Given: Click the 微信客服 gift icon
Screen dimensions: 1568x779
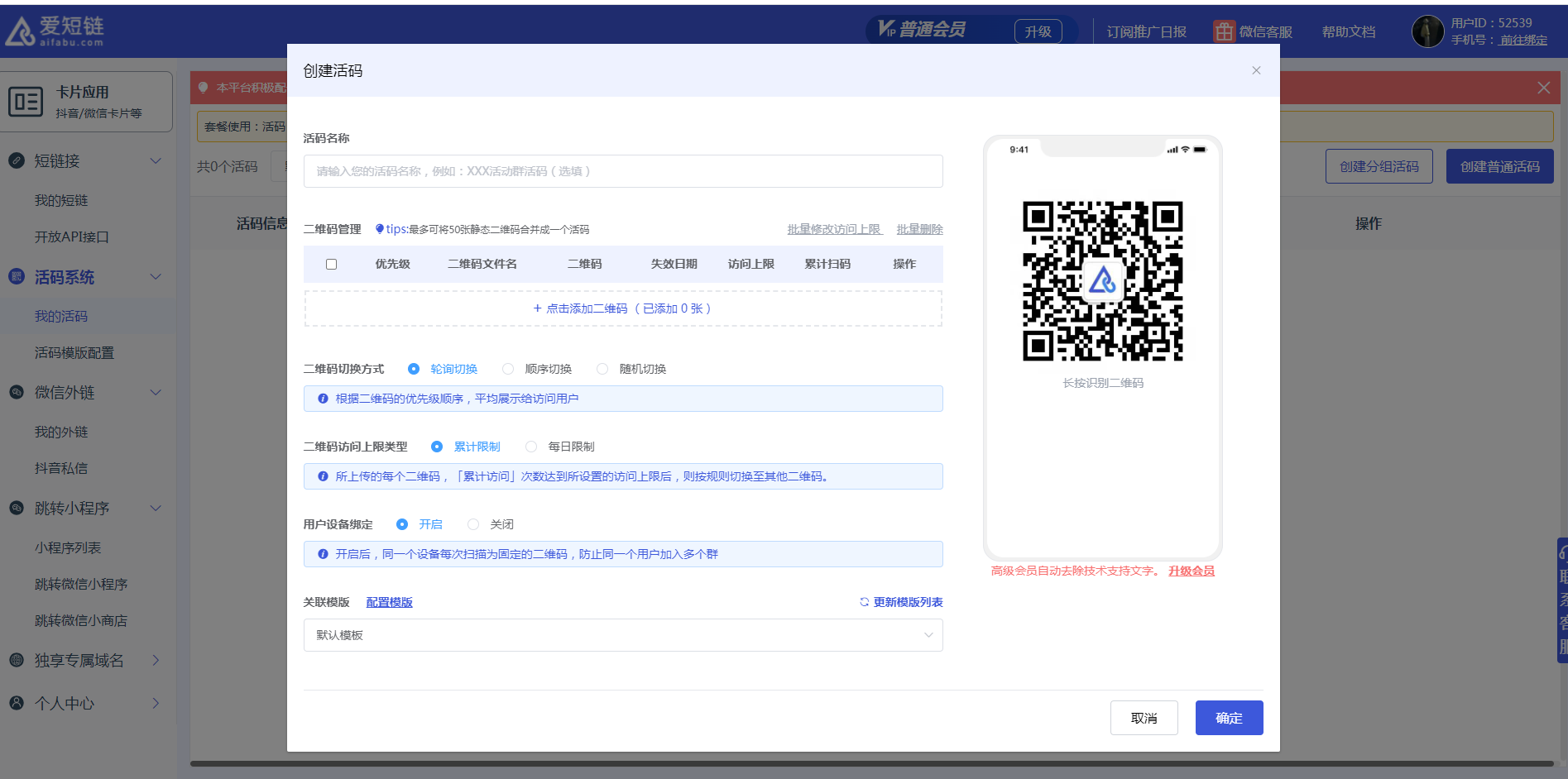Looking at the screenshot, I should (x=1224, y=31).
